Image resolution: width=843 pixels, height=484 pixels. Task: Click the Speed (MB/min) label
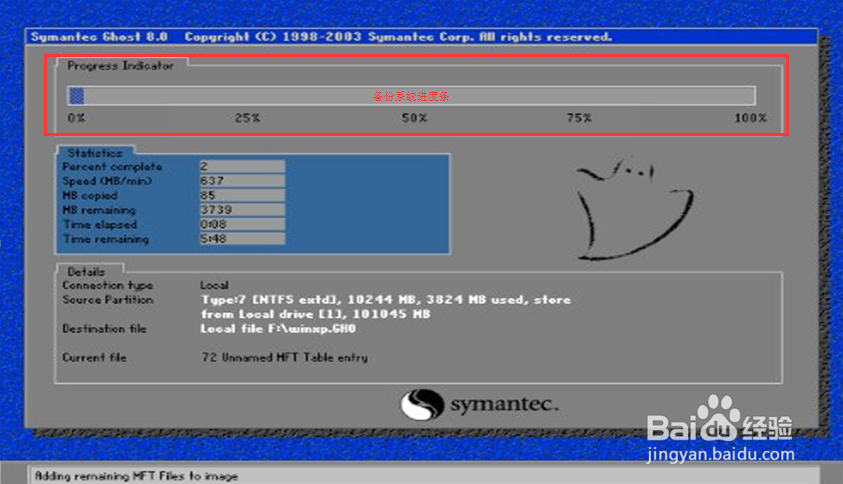pos(107,181)
